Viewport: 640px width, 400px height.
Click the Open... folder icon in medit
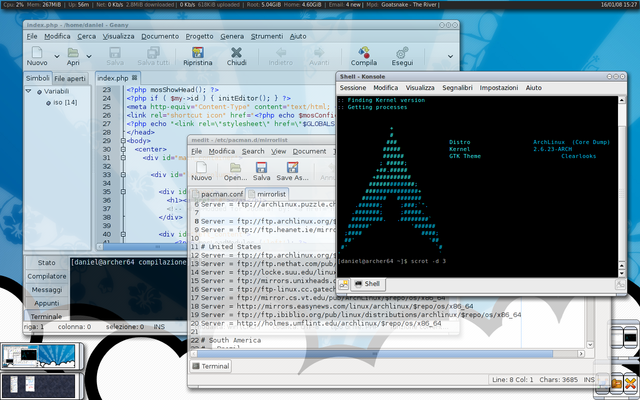click(x=235, y=167)
